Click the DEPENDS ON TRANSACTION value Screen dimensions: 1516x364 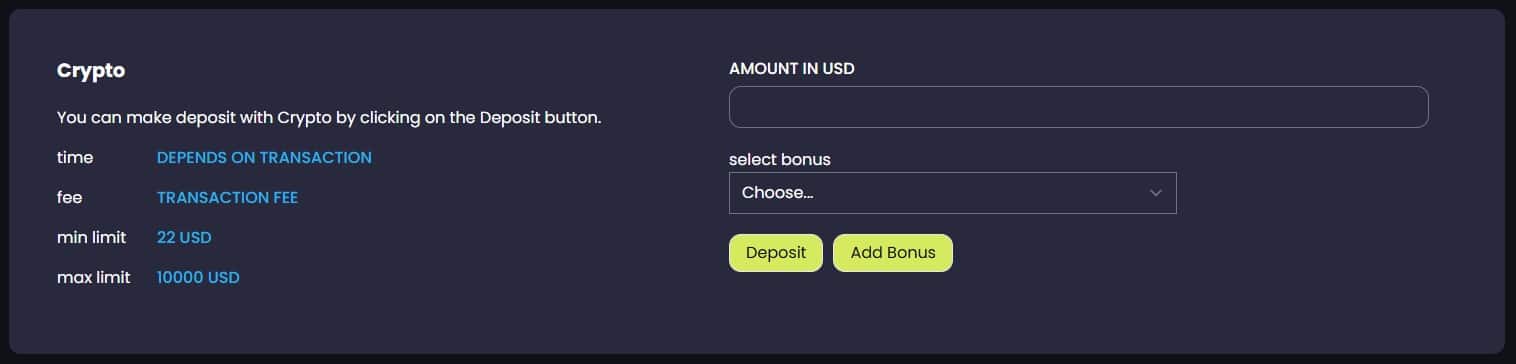264,158
